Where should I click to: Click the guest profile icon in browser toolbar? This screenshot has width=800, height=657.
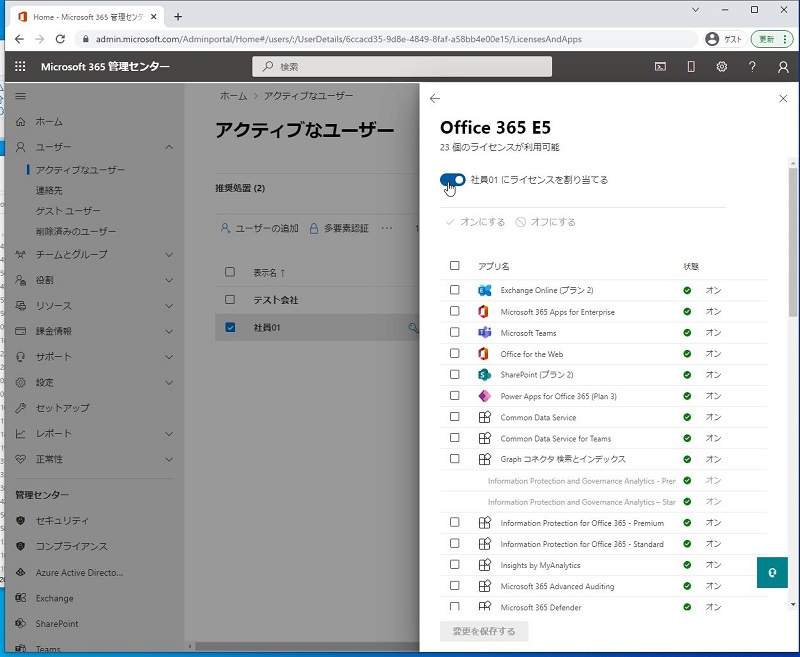click(x=712, y=39)
